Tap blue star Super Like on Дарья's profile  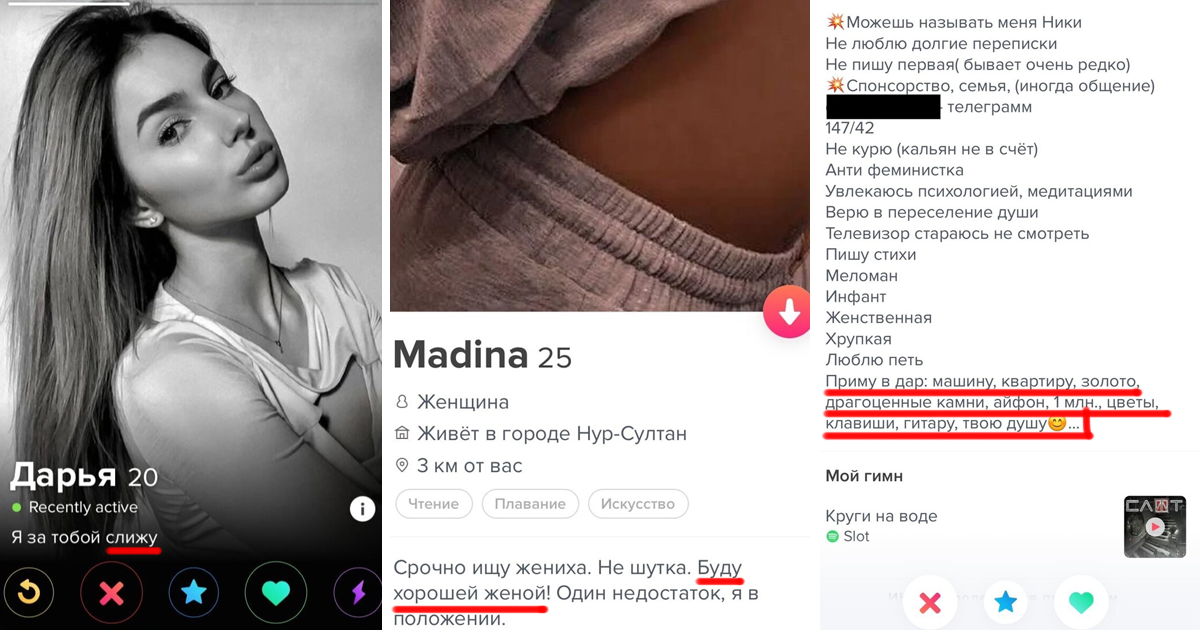[194, 593]
